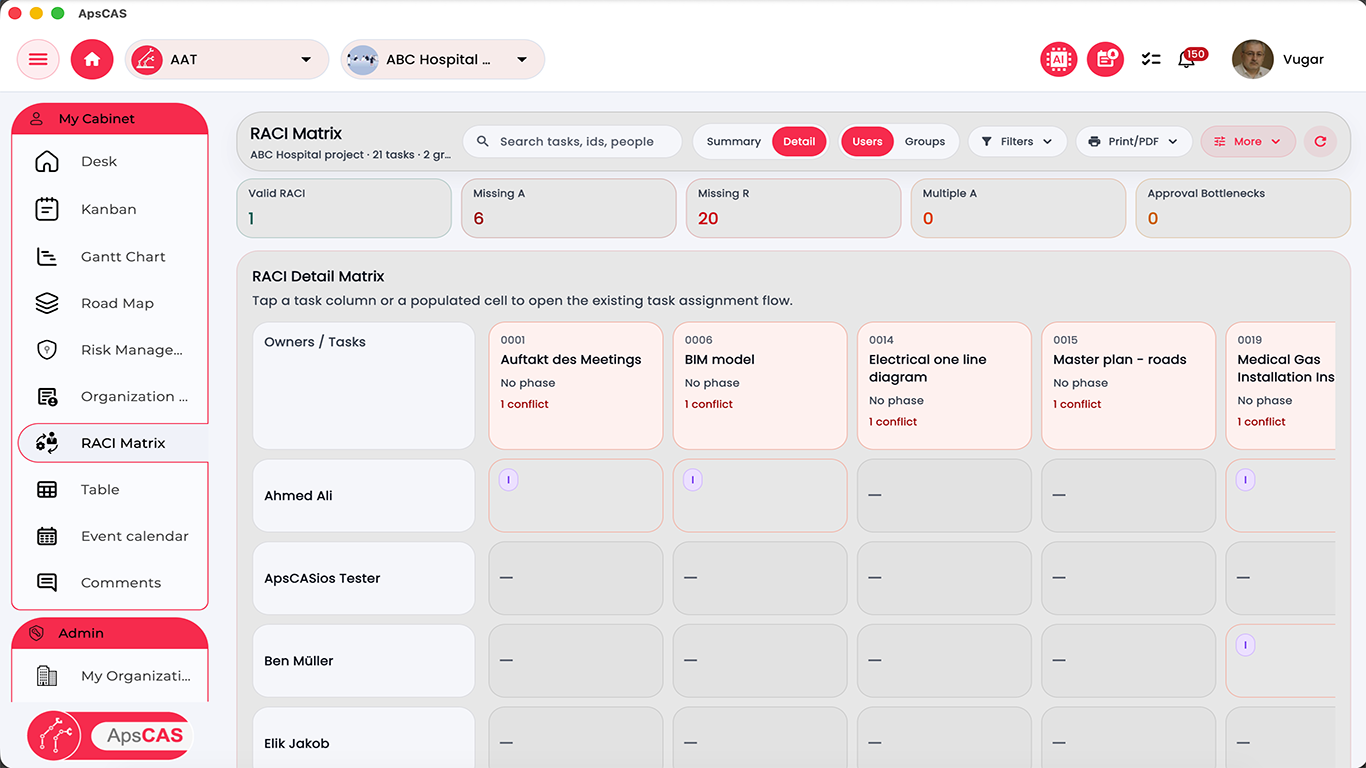Switch to Summary view
The width and height of the screenshot is (1366, 768).
pyautogui.click(x=733, y=141)
